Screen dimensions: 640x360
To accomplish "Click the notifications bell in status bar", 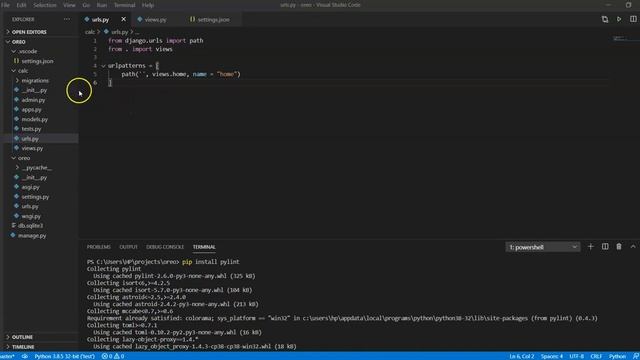I will [636, 356].
